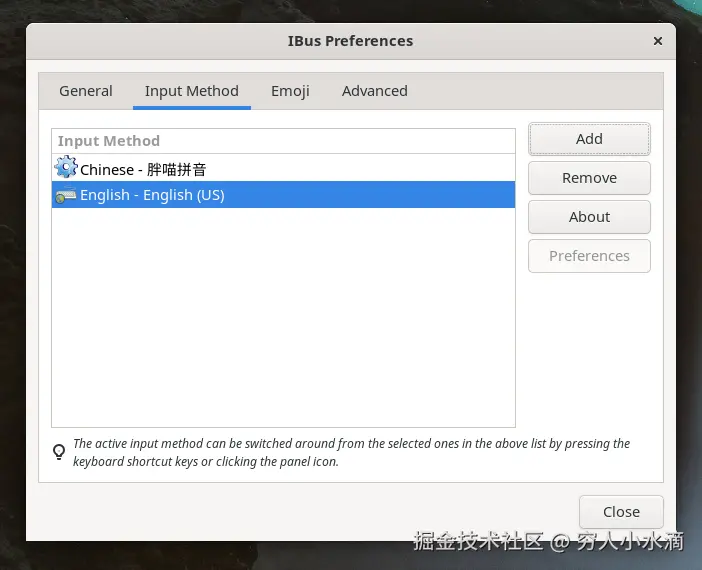This screenshot has width=702, height=570.
Task: Switch to the General tab
Action: pyautogui.click(x=86, y=91)
